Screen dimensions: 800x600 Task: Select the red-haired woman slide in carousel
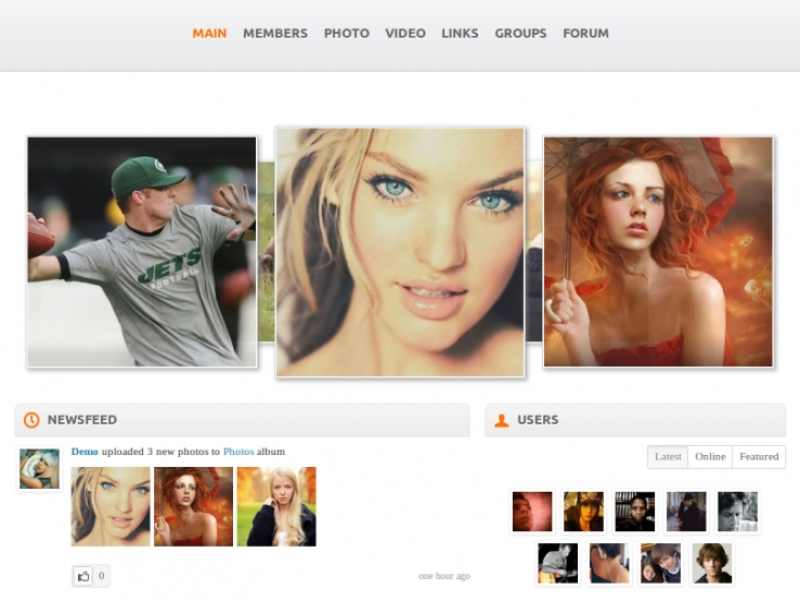pos(658,252)
